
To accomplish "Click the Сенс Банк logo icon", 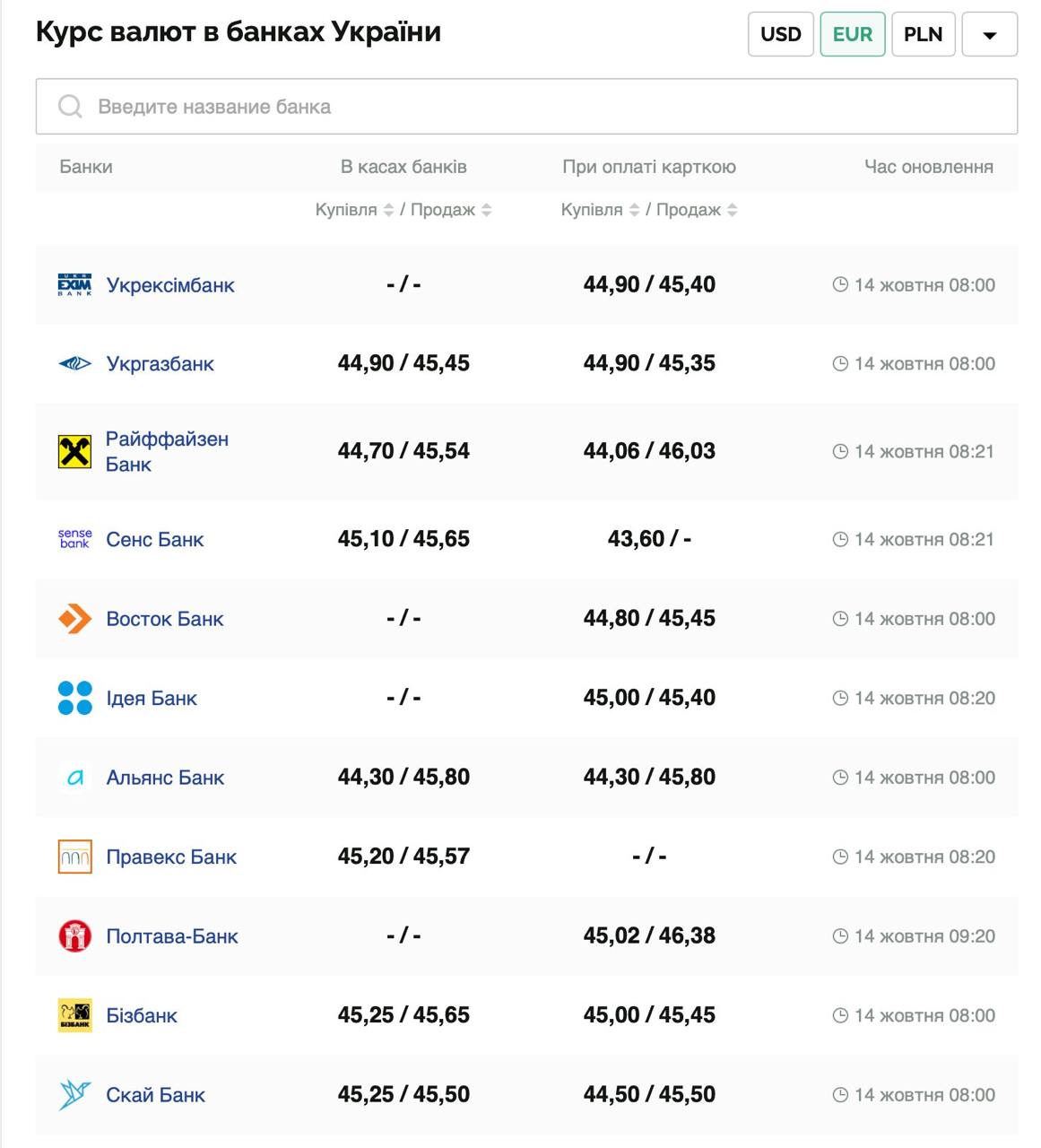I will tap(74, 539).
